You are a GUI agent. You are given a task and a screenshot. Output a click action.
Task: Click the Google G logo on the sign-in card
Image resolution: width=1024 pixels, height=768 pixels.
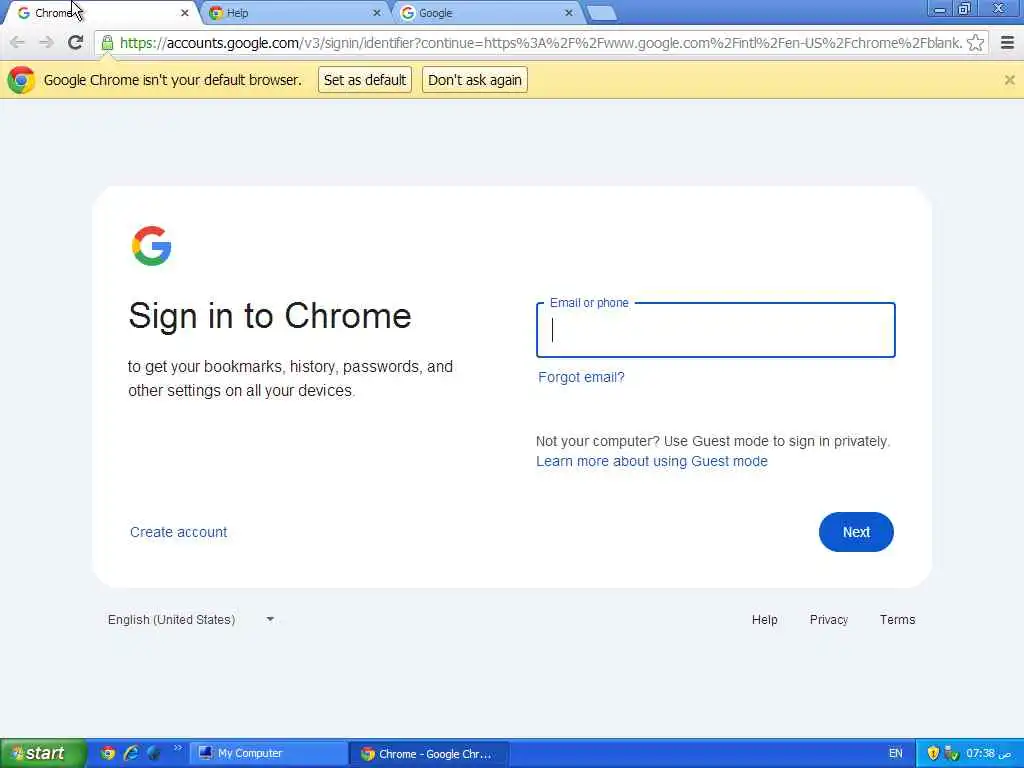coord(152,246)
